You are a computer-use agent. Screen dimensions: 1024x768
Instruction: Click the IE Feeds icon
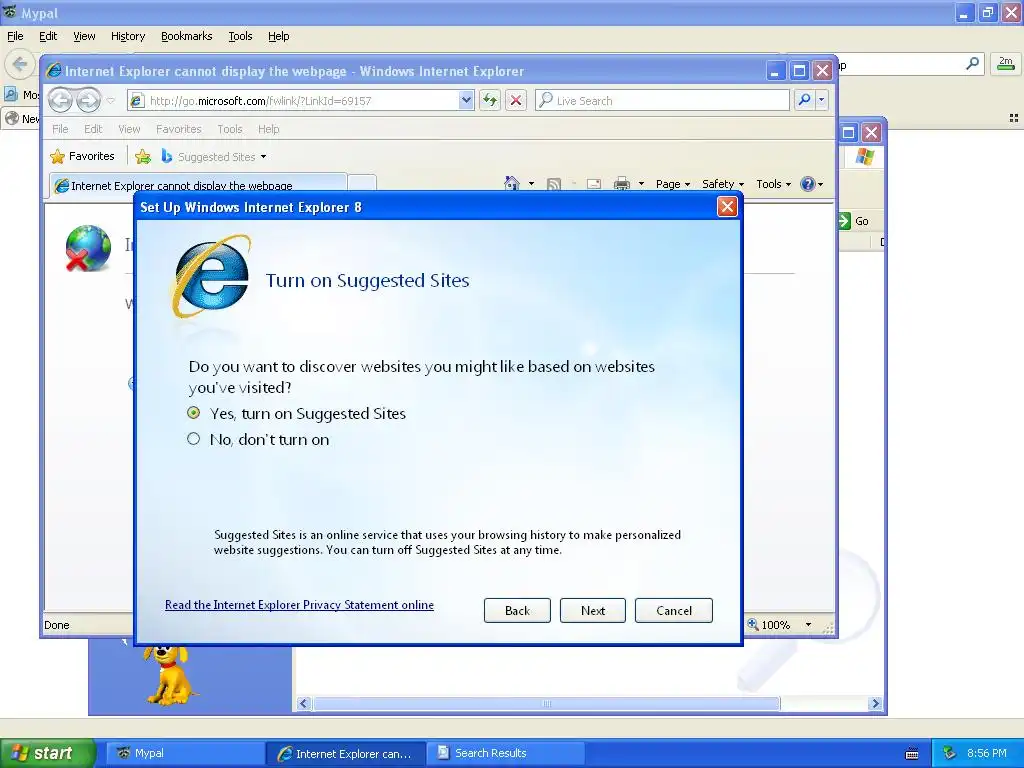pos(553,184)
